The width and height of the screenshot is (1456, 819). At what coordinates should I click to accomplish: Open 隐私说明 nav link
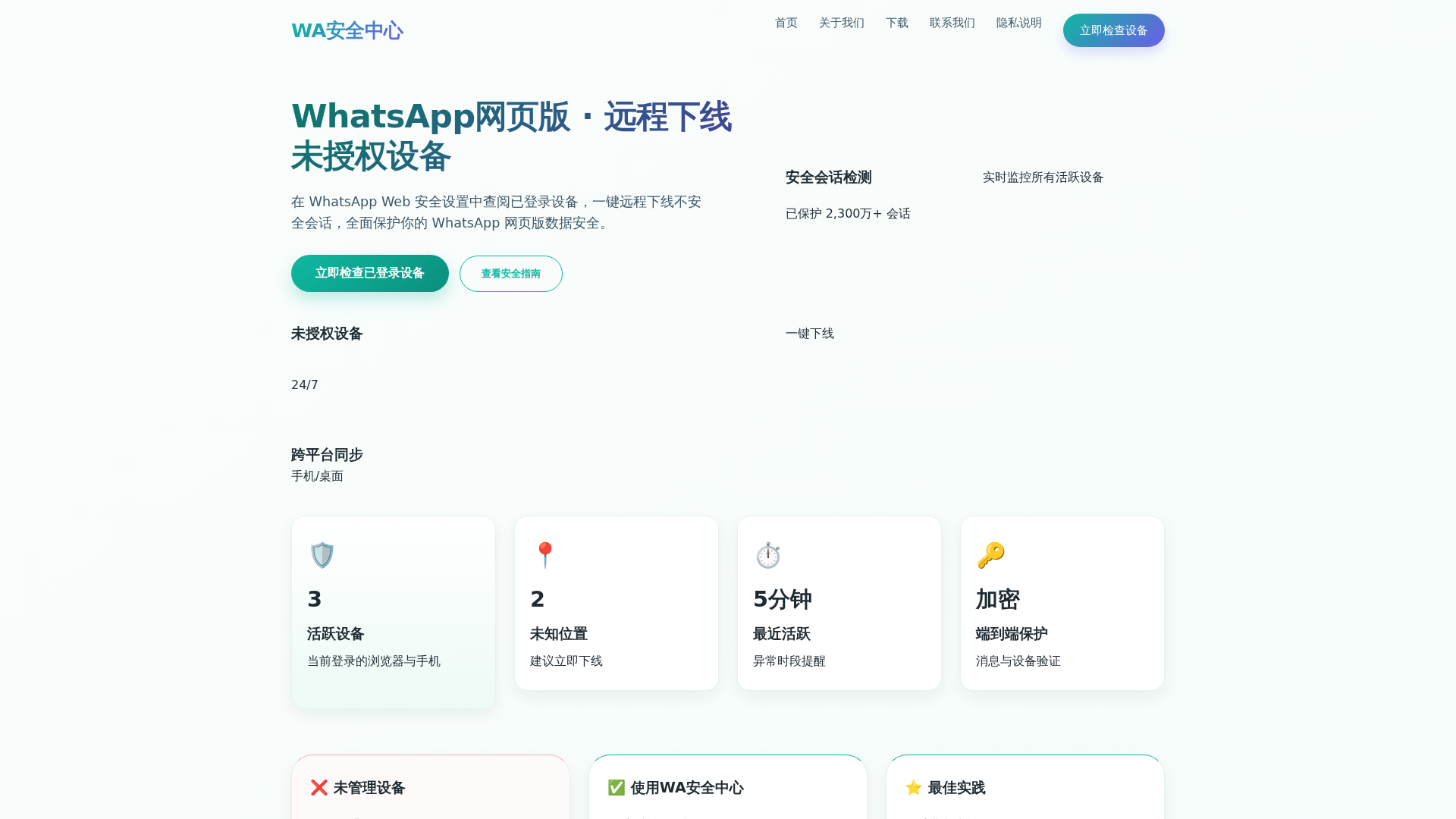point(1019,23)
